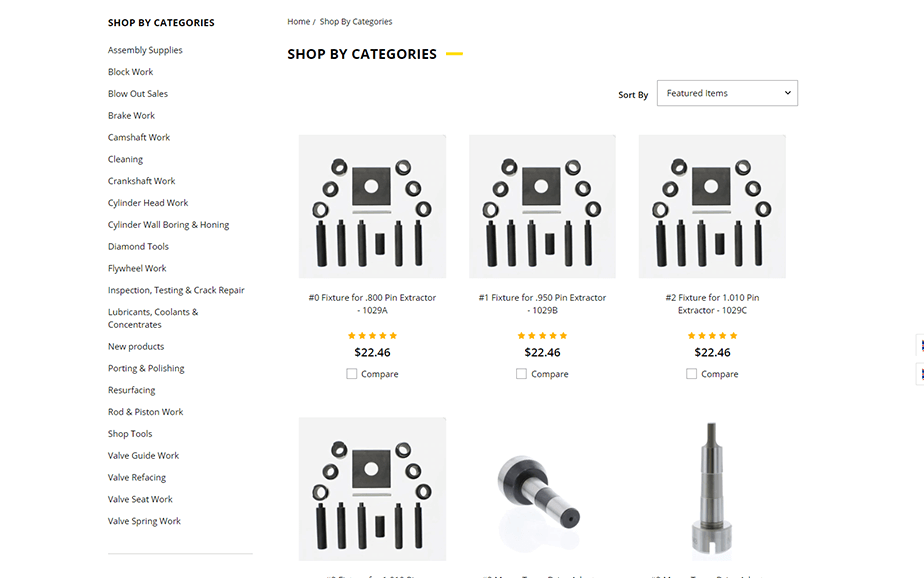Open #2 Fixture for 1.010 Pin Extractor title
This screenshot has height=578, width=924.
[712, 303]
